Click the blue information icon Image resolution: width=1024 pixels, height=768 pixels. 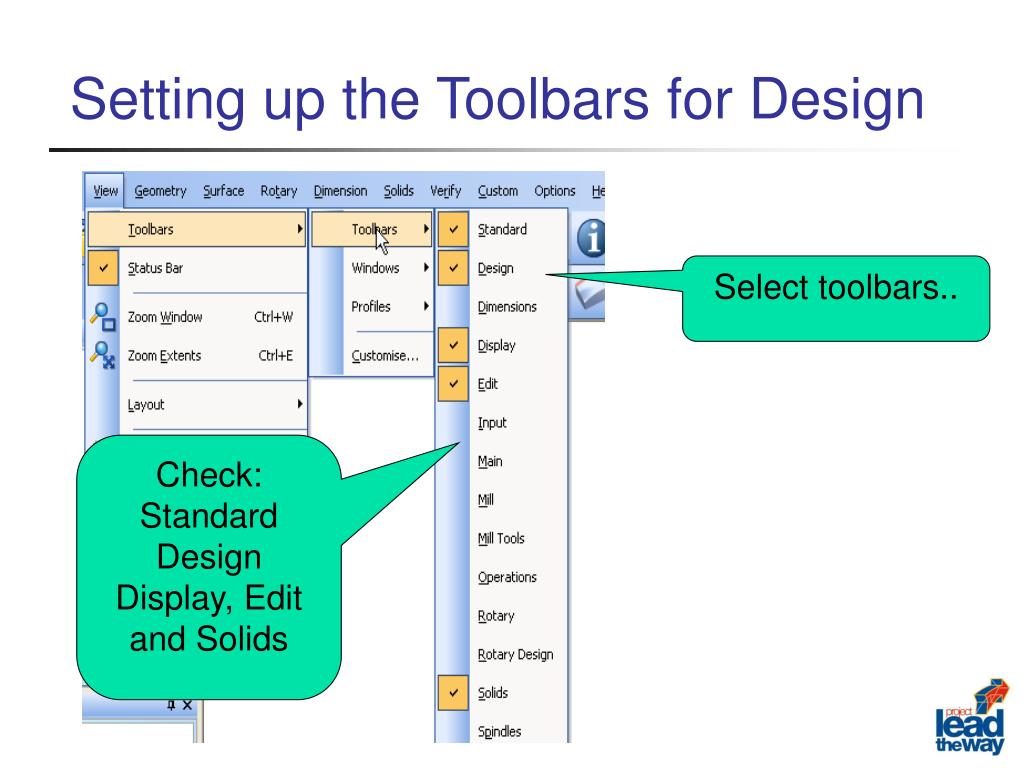coord(590,238)
